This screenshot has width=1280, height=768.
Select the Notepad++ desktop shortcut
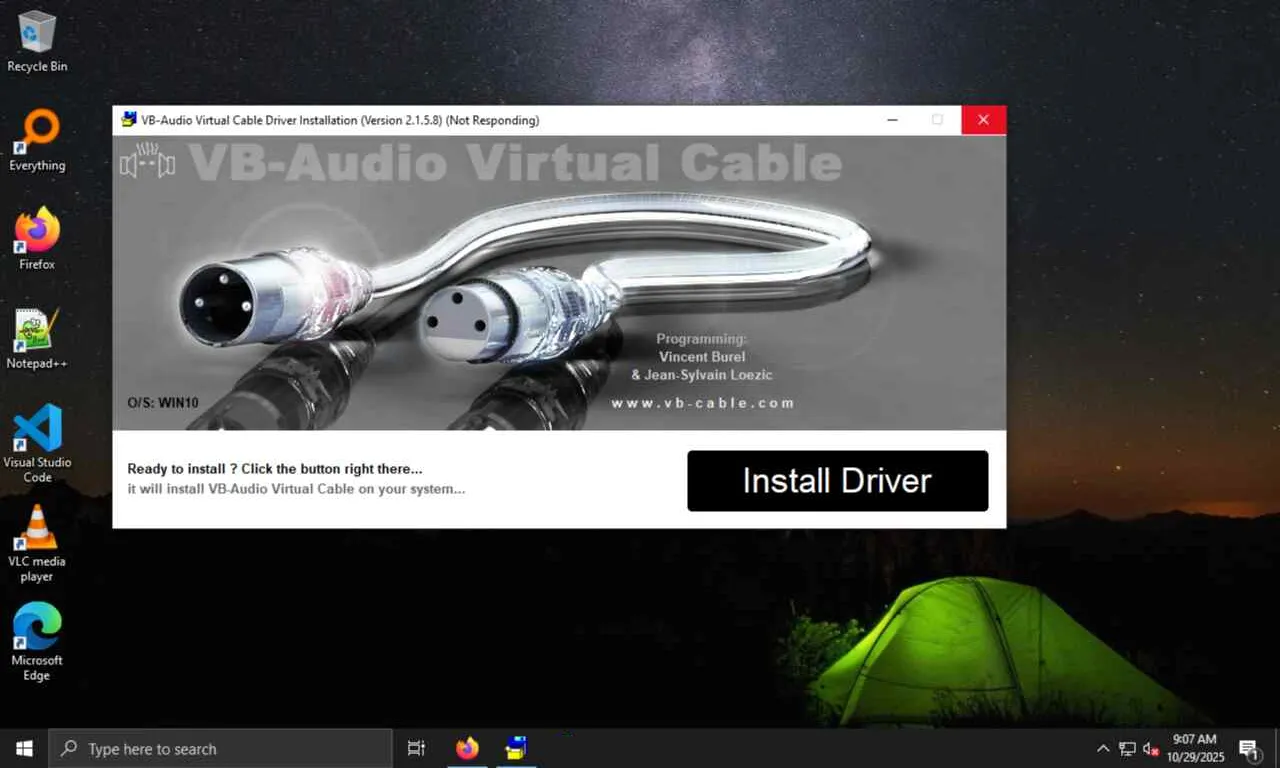click(37, 339)
